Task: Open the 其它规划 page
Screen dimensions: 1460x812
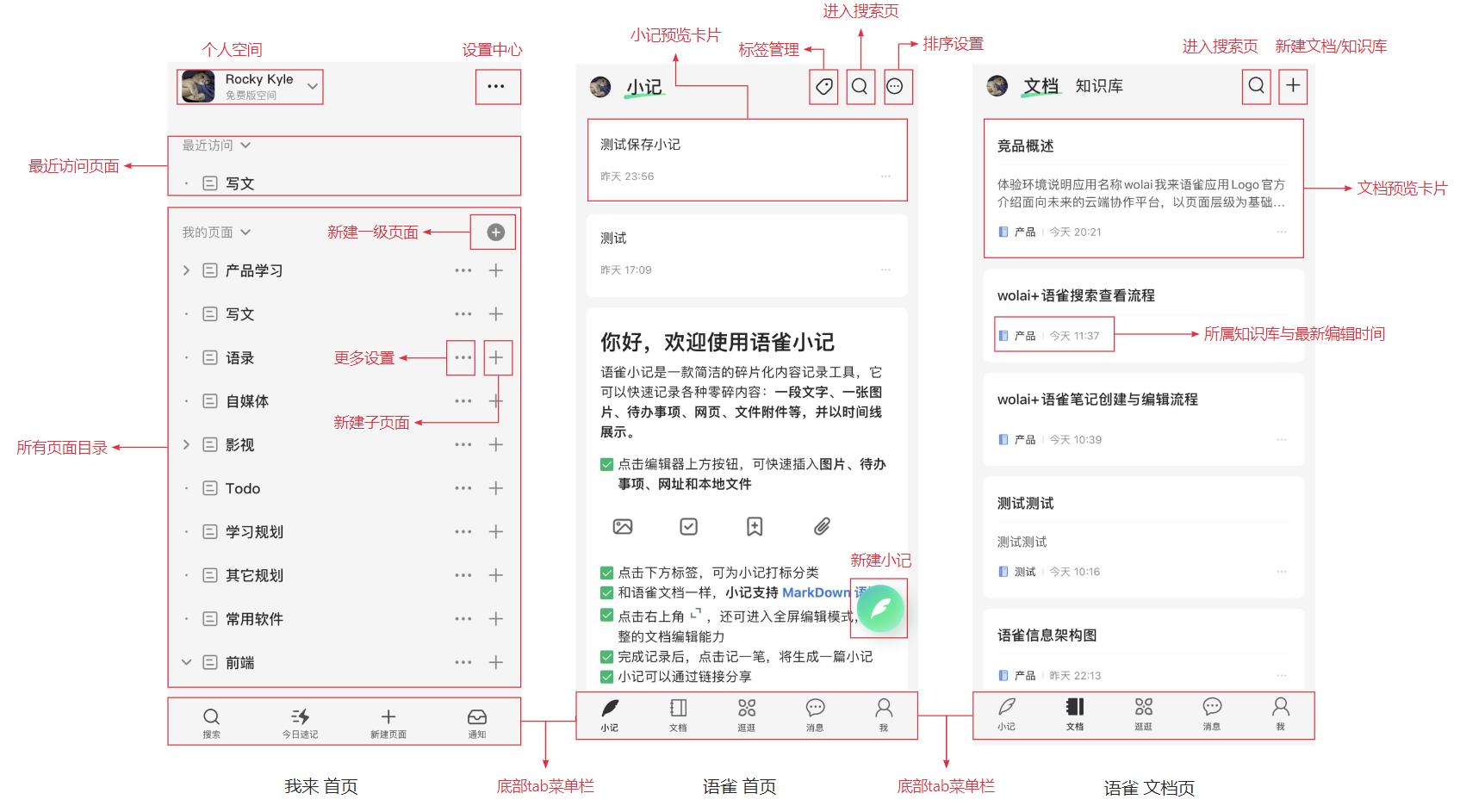Action: click(x=254, y=575)
